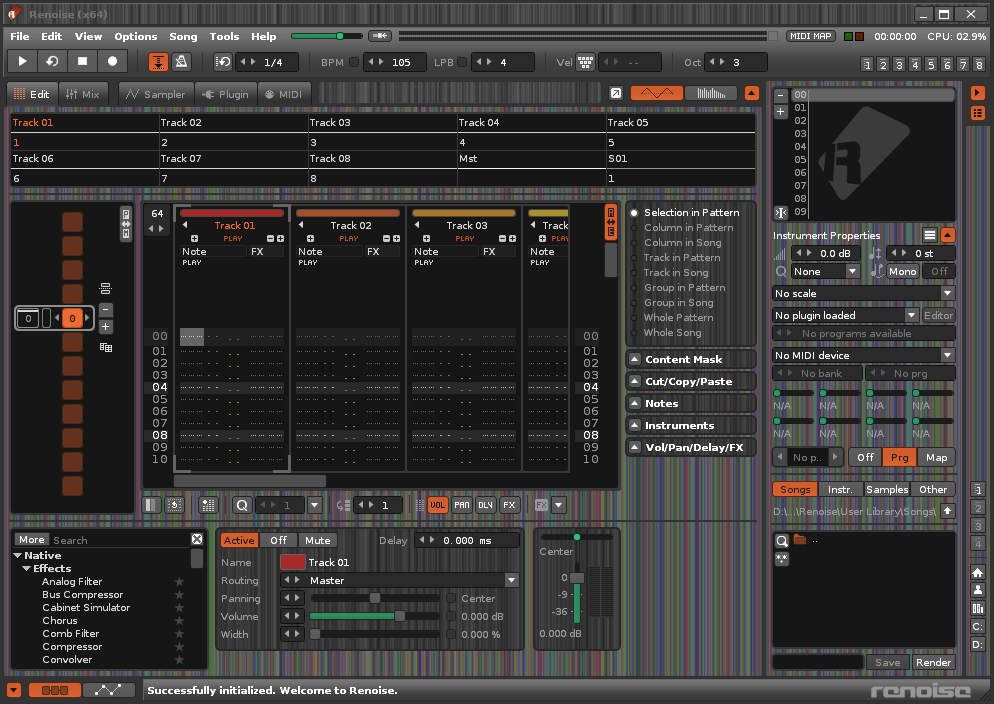Screen dimensions: 994x704
Task: Add sequence with plus button in pattern sequencer
Action: [x=106, y=327]
